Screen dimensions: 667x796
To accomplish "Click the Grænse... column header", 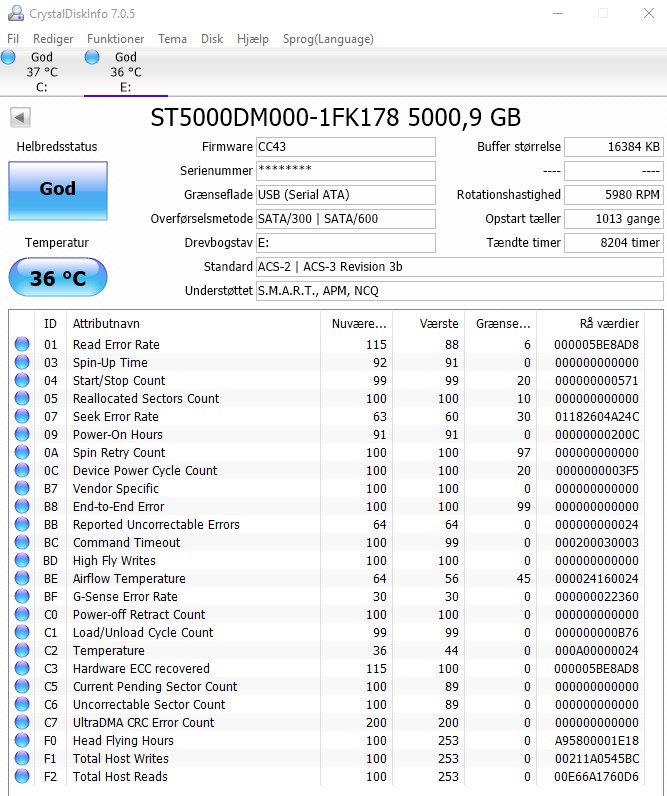I will pyautogui.click(x=501, y=324).
